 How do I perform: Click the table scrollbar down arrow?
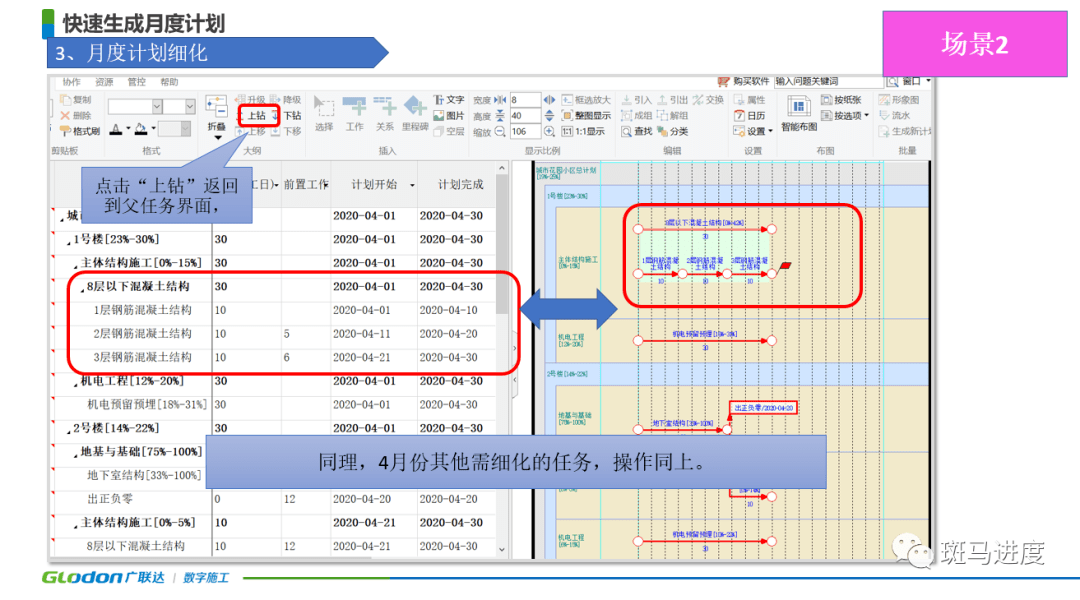[x=502, y=549]
